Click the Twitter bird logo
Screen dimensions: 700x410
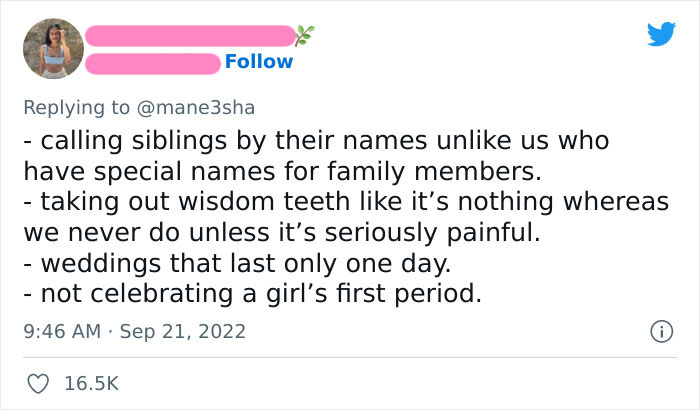point(661,34)
